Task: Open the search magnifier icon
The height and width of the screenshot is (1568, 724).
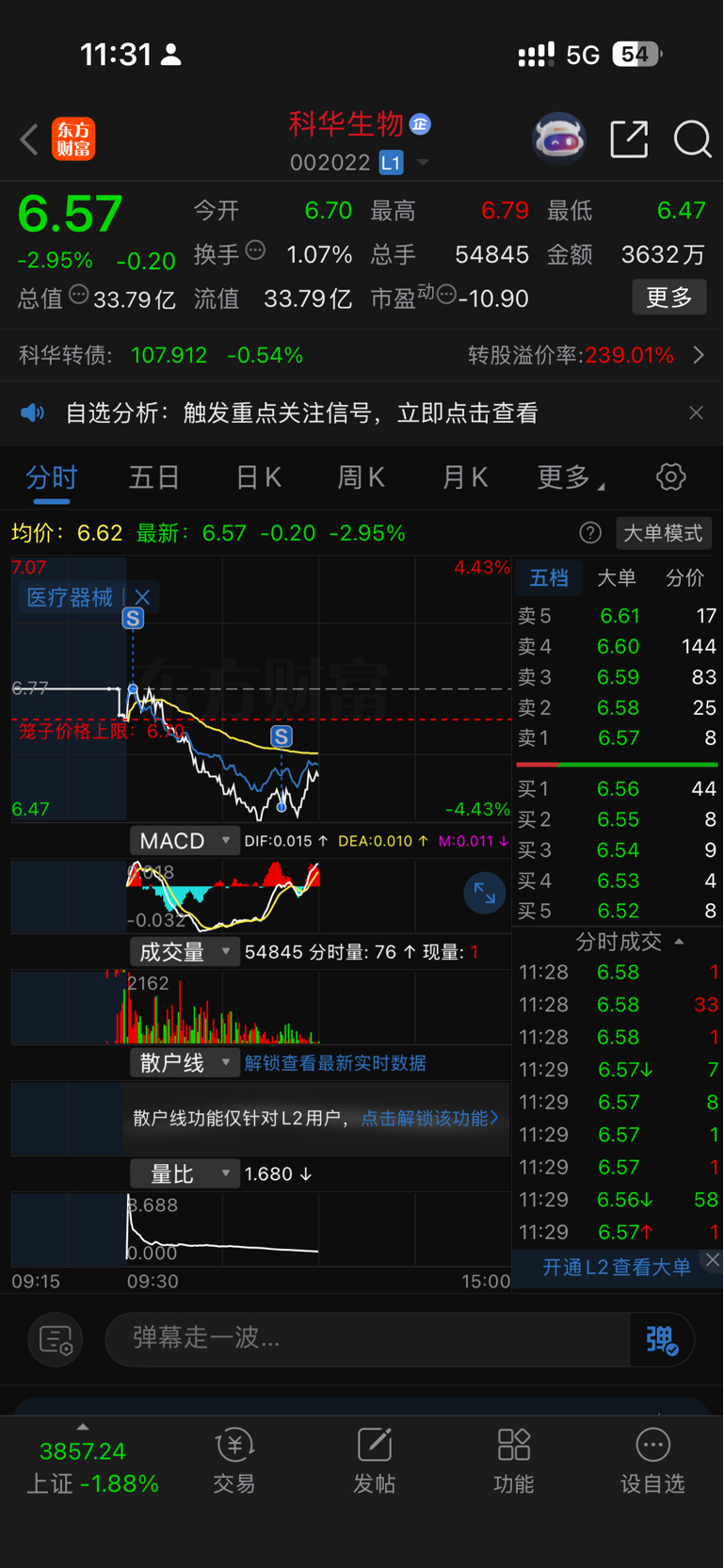Action: tap(692, 139)
